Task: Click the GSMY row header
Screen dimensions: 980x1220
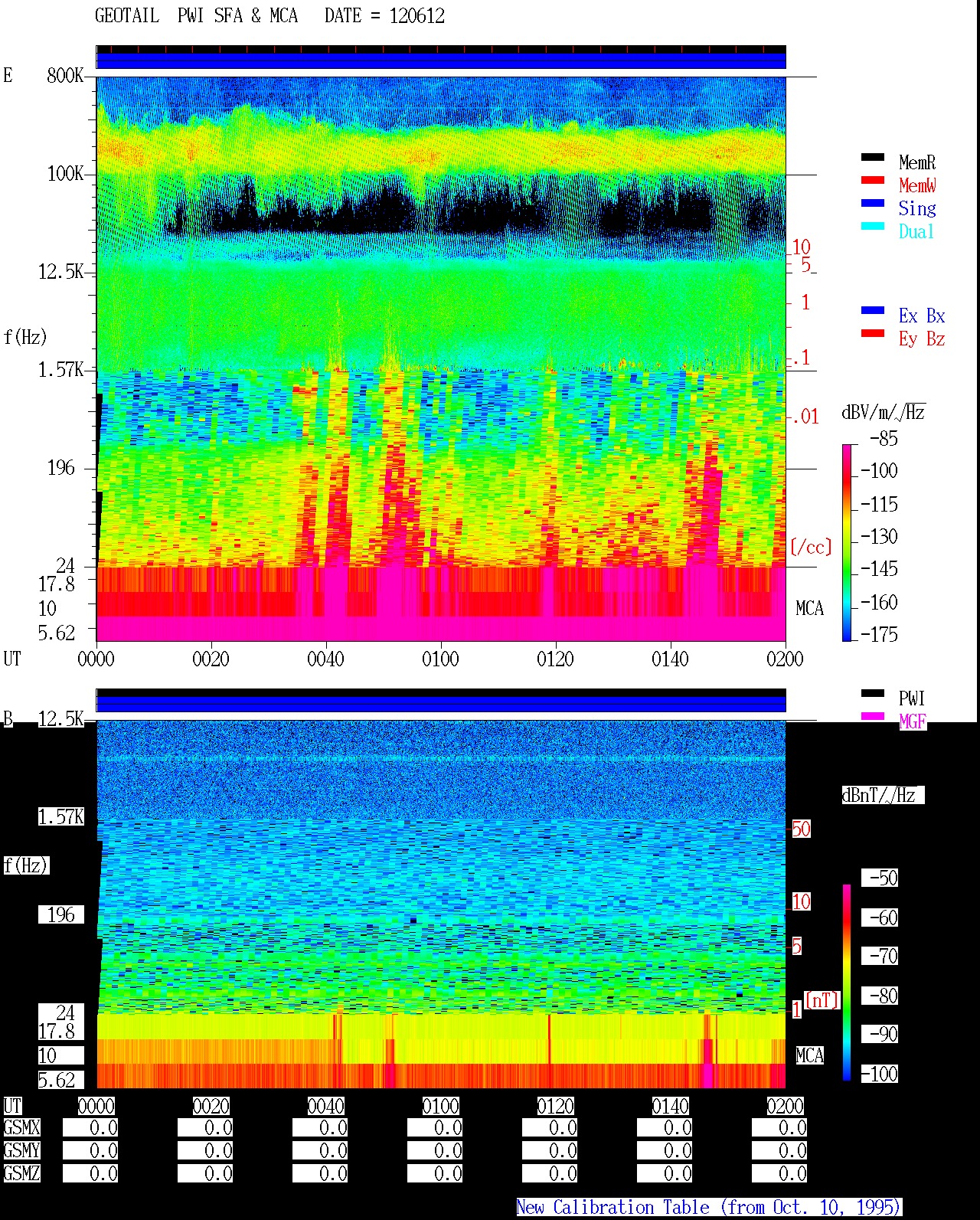Action: [x=21, y=1151]
